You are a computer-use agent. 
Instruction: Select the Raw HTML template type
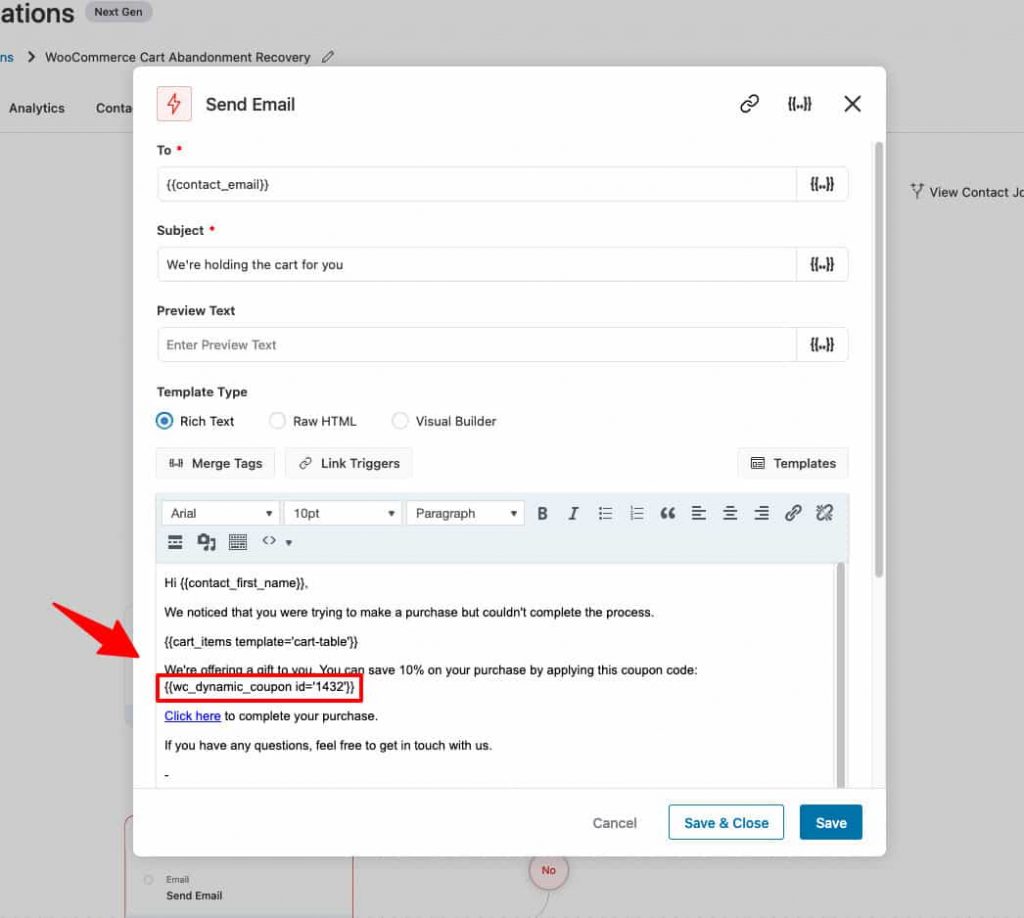278,421
